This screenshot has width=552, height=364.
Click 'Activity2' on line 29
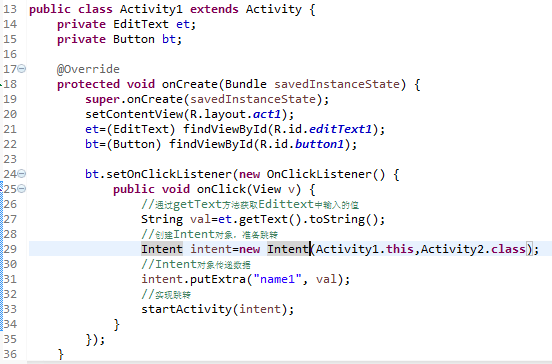[452, 249]
